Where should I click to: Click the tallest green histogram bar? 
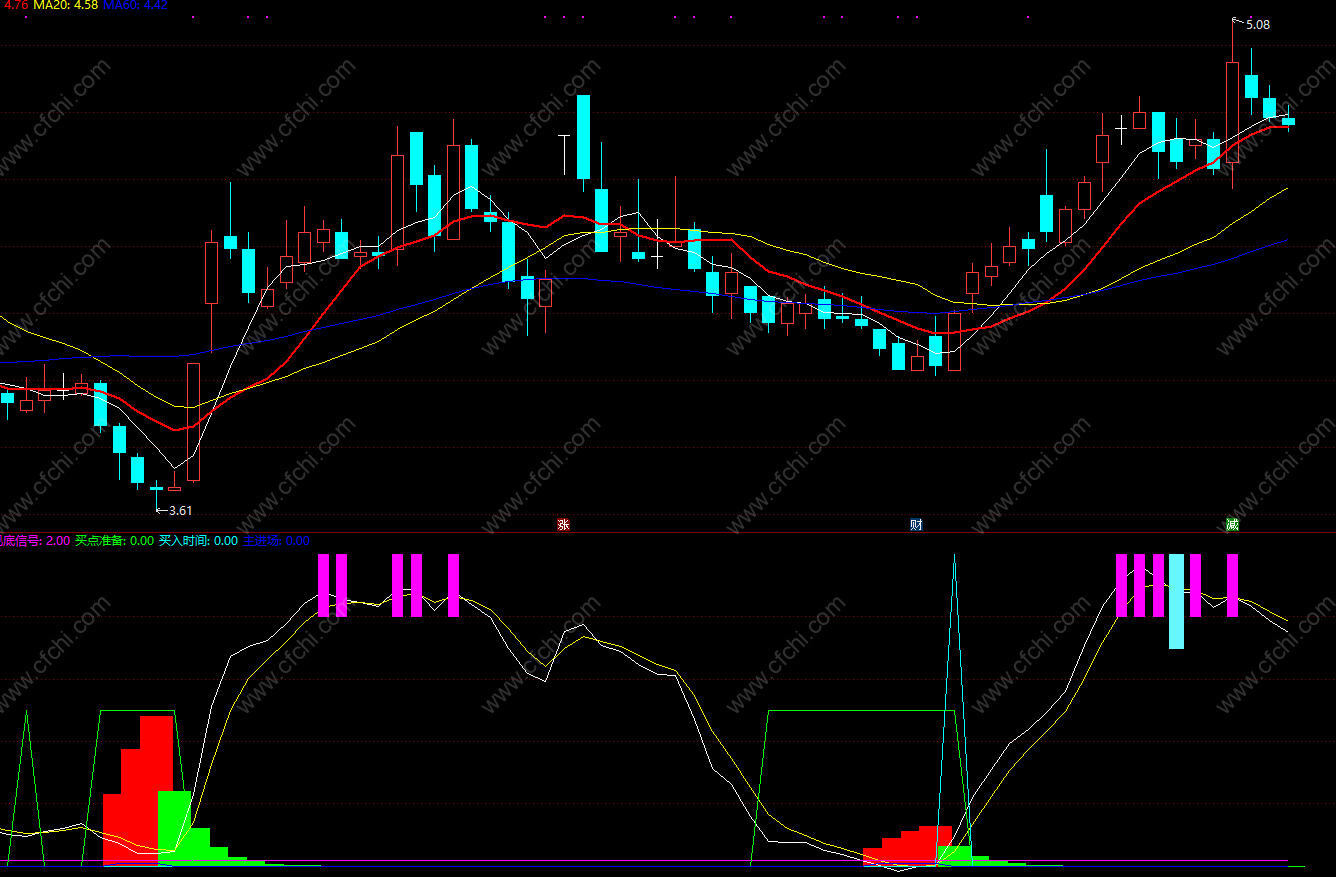point(174,828)
